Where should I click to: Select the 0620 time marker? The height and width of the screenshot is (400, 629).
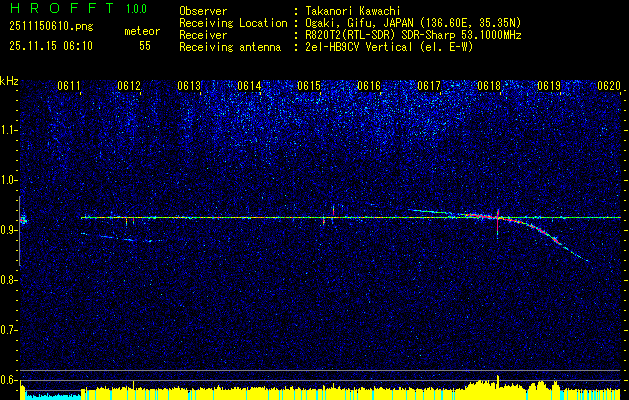pyautogui.click(x=608, y=86)
